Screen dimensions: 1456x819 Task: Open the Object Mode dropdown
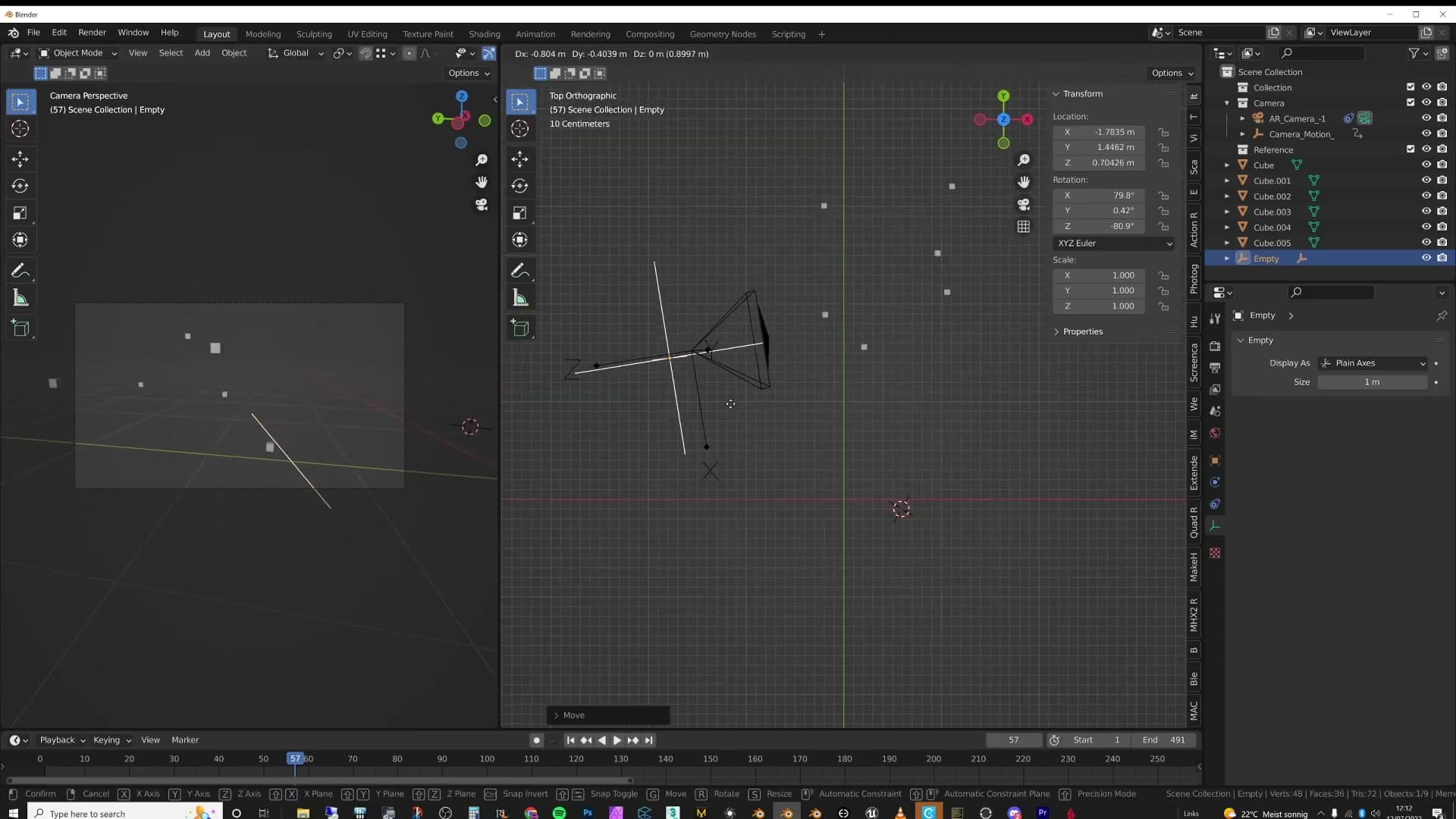78,53
